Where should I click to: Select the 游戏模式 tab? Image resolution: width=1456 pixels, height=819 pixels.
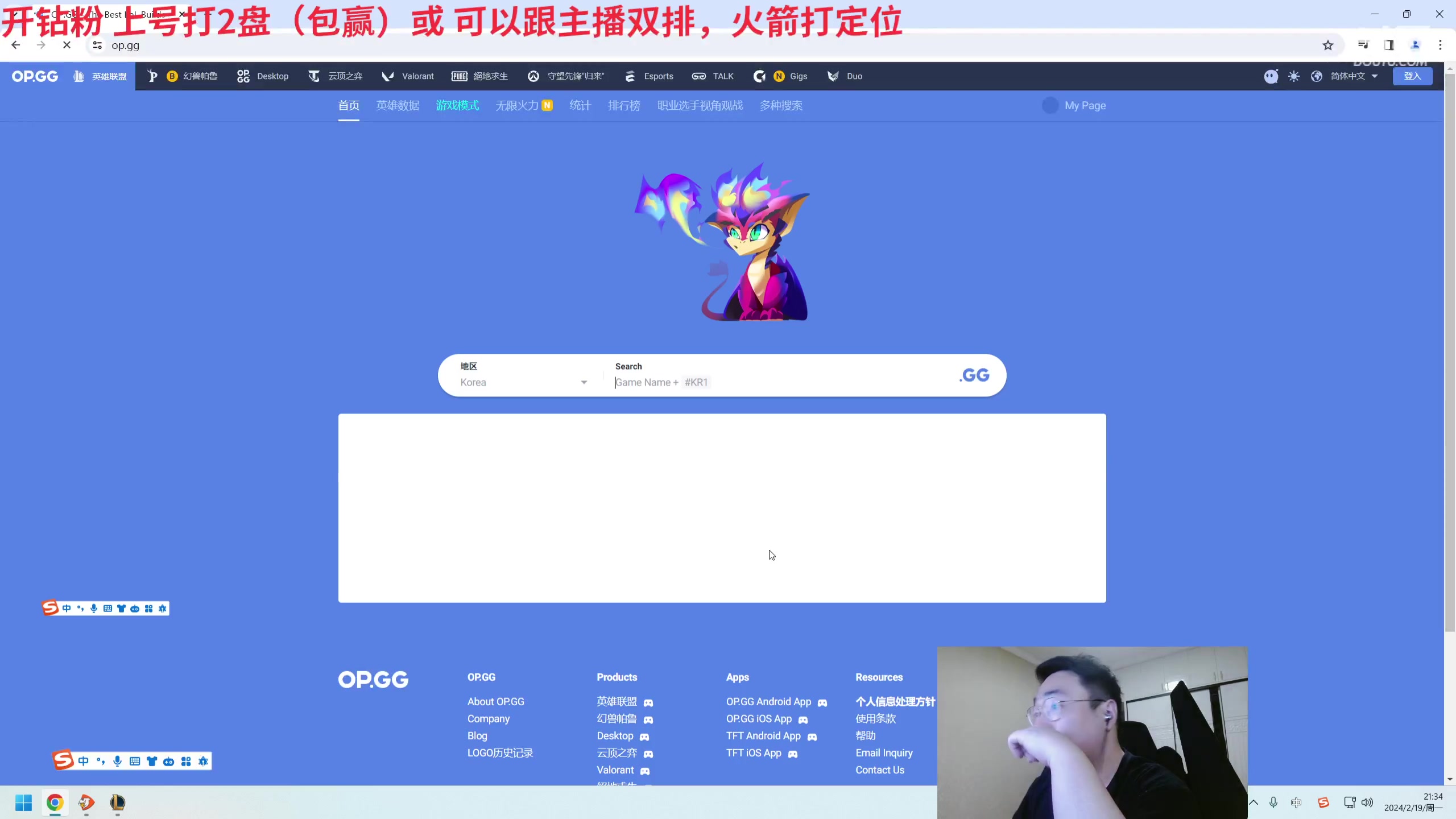click(x=457, y=106)
